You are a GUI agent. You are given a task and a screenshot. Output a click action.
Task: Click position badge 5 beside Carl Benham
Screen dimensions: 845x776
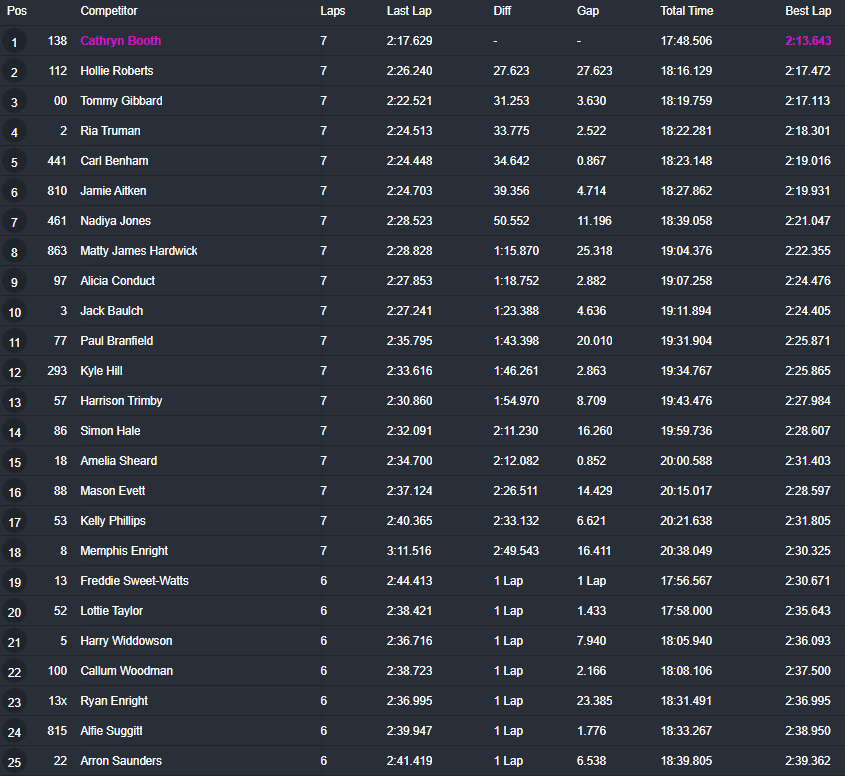(x=14, y=162)
